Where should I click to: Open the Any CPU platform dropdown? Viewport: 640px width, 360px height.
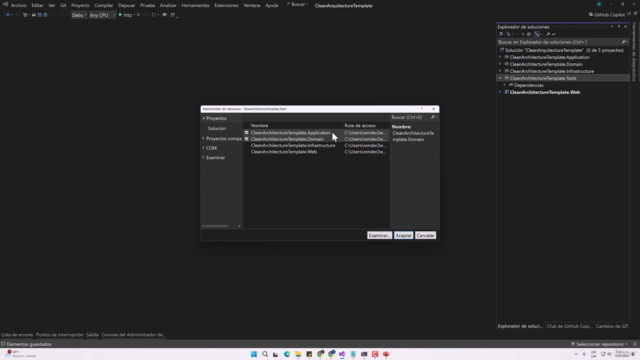tap(102, 15)
